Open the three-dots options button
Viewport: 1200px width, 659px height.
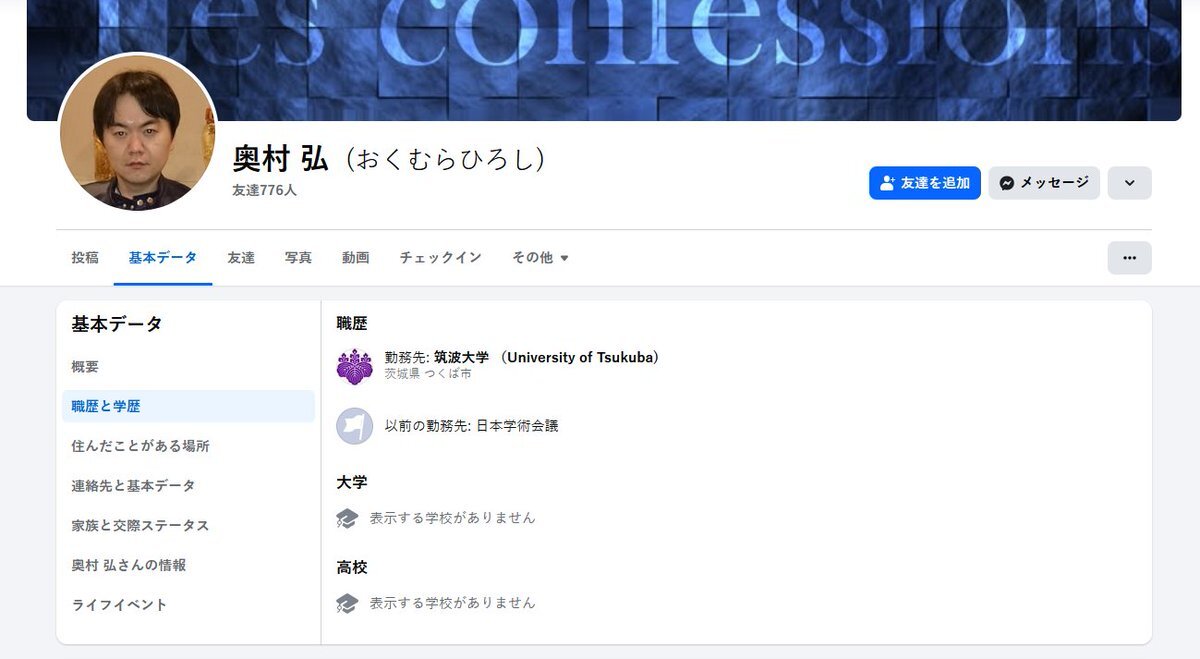(x=1129, y=258)
